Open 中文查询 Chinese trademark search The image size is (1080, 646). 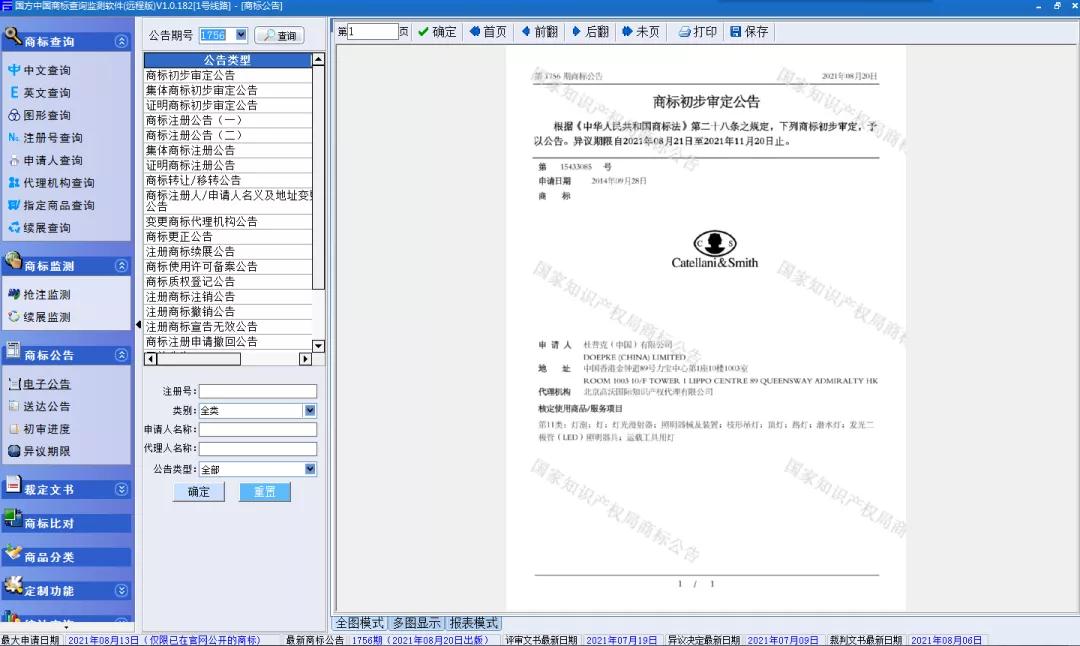pyautogui.click(x=46, y=70)
